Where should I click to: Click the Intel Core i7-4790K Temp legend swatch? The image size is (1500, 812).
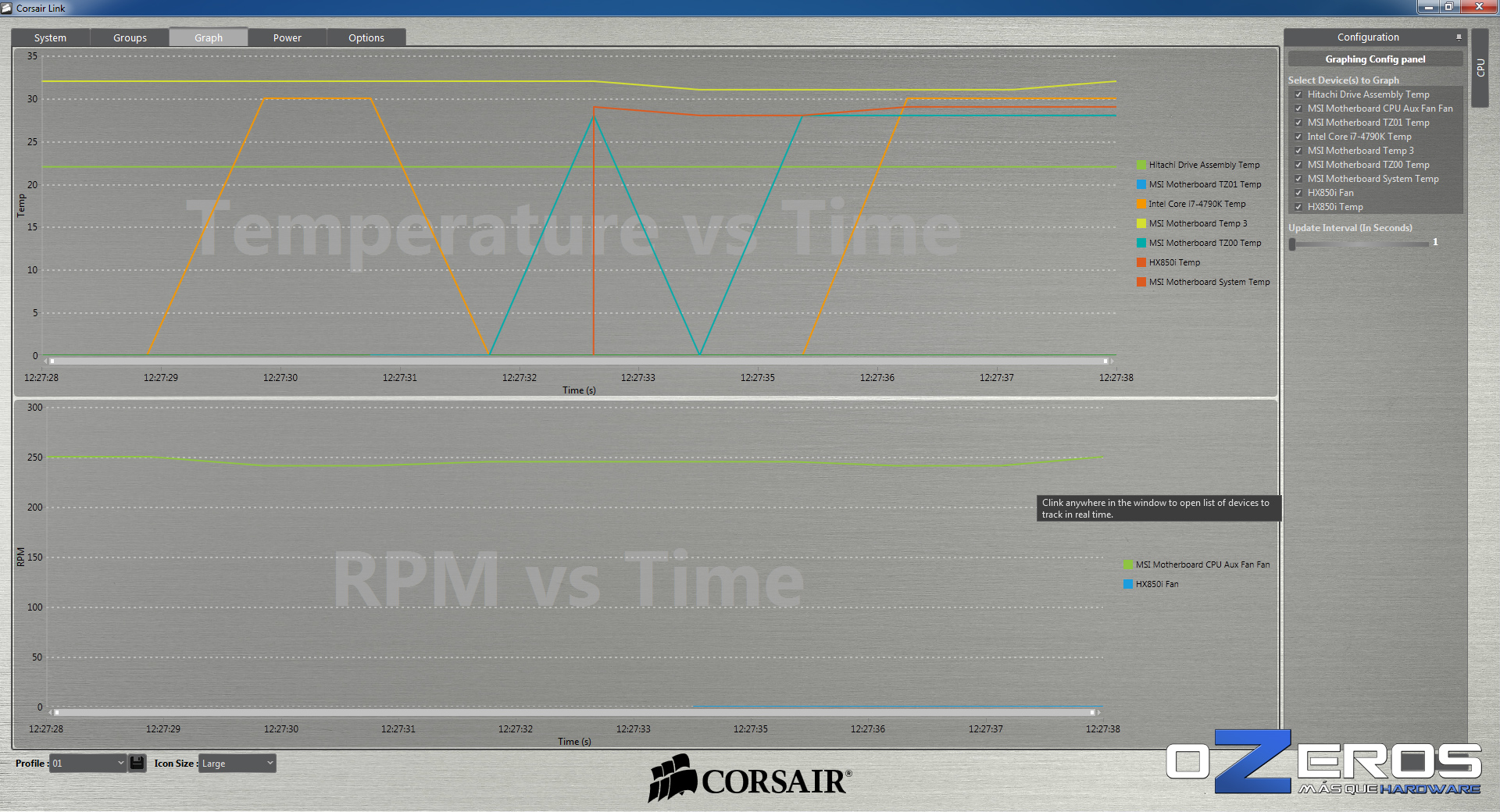1141,204
